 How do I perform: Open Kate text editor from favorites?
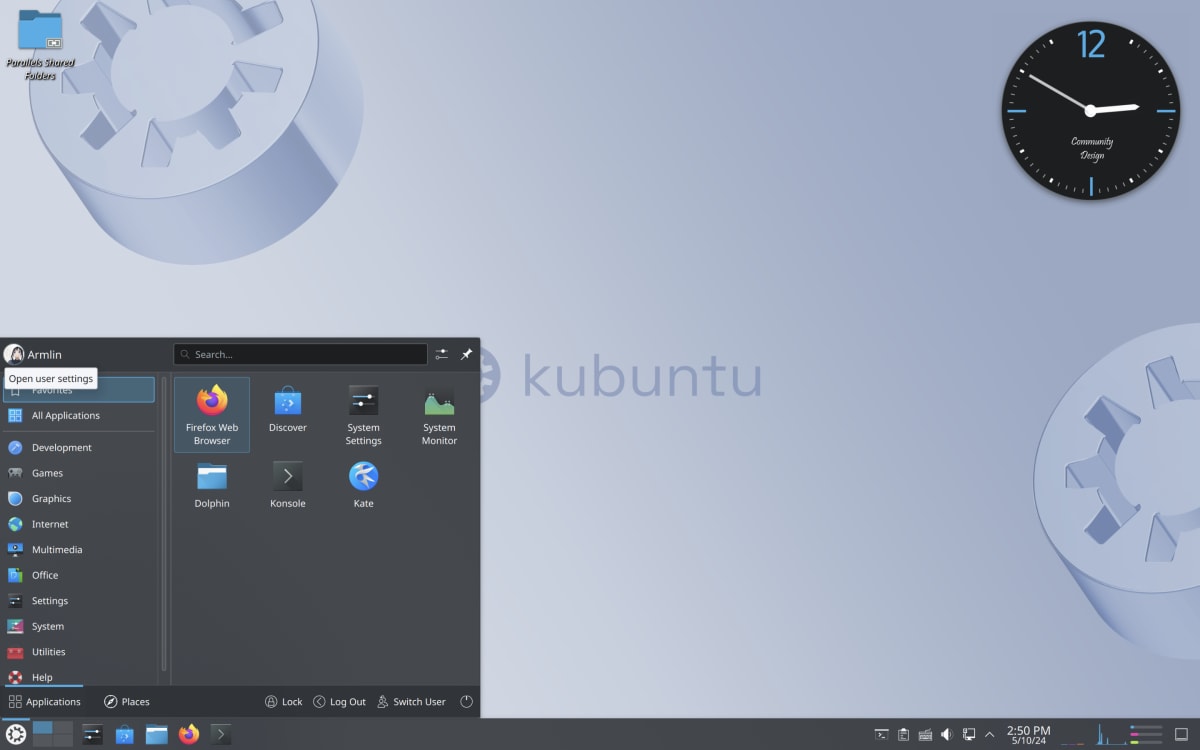[x=364, y=485]
